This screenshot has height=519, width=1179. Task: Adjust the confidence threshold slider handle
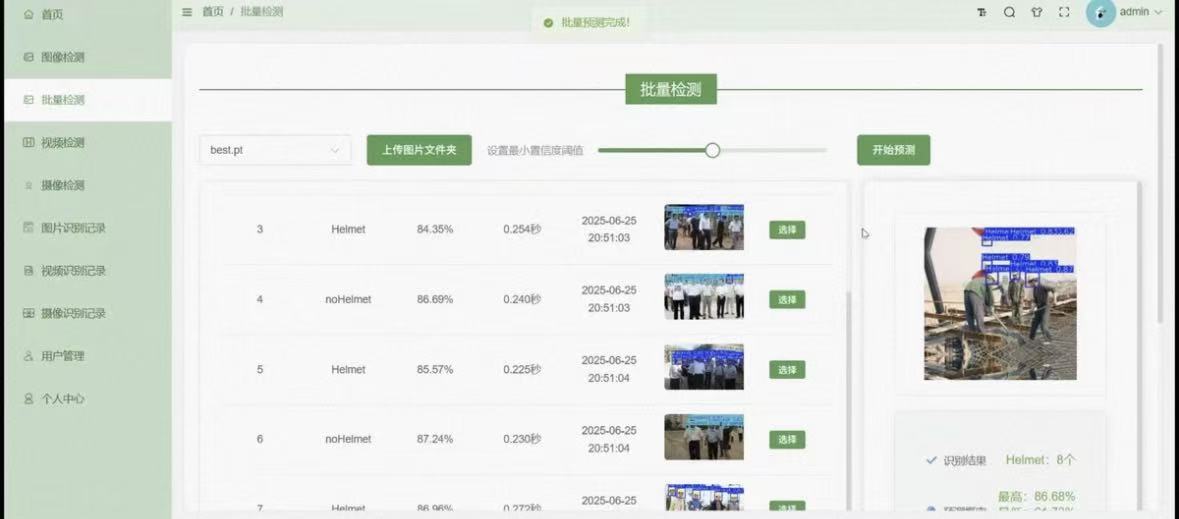click(713, 150)
